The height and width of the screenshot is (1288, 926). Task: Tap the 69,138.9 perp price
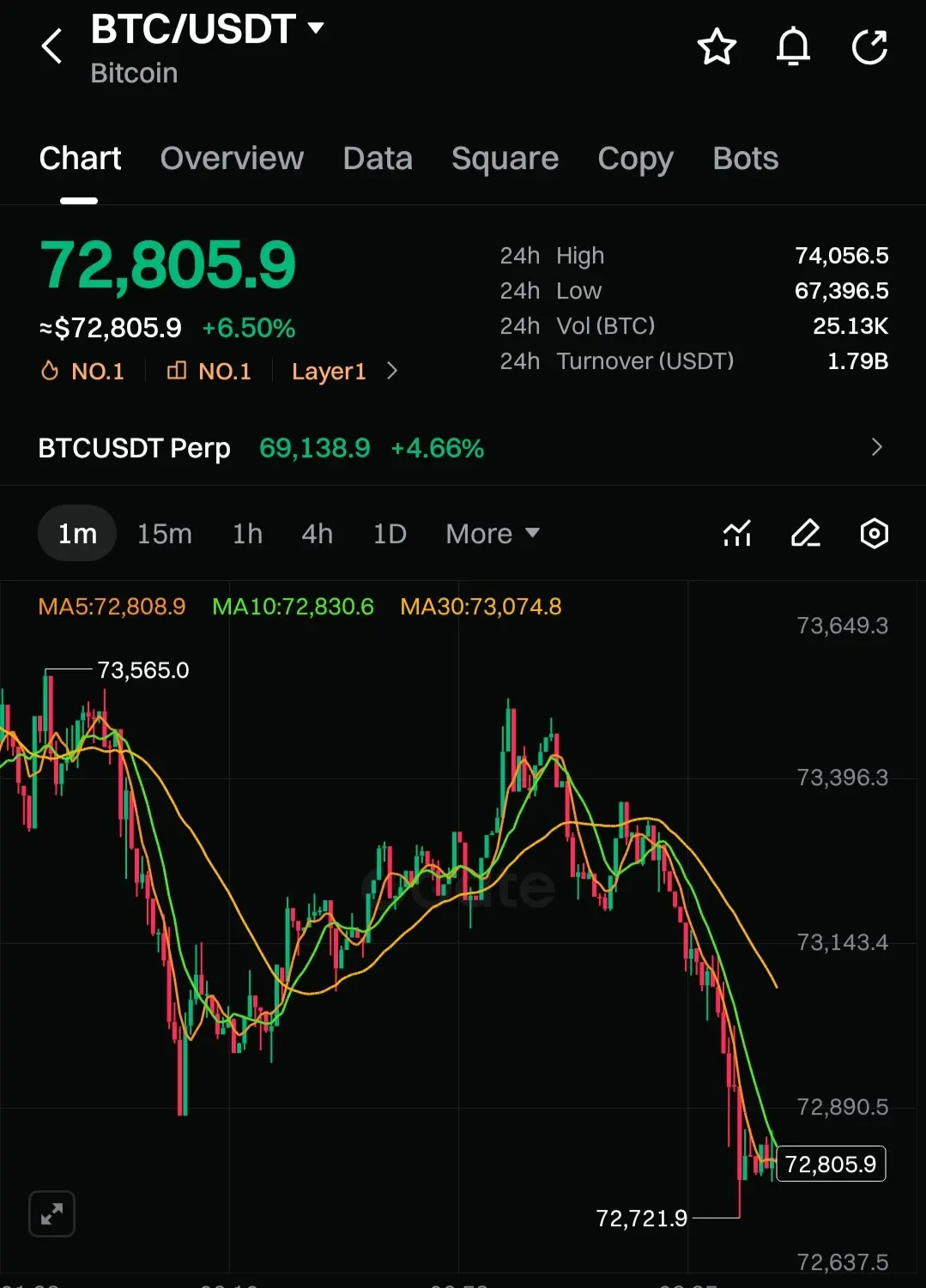(x=315, y=448)
